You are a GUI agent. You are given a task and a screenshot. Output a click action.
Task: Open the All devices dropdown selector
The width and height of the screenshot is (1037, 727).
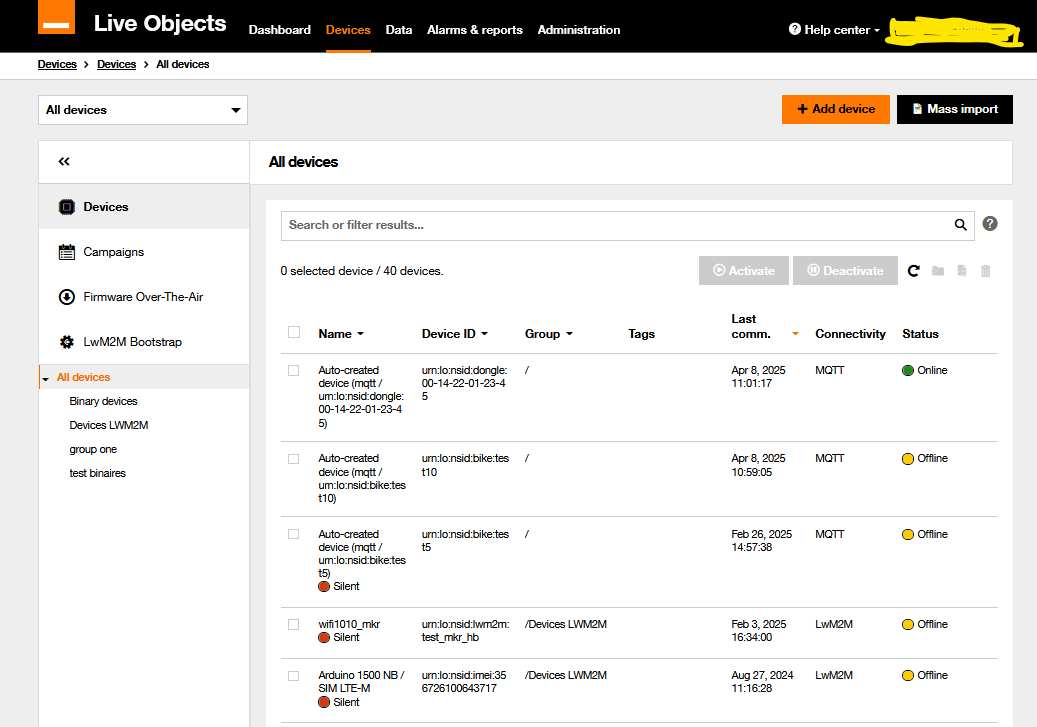143,110
